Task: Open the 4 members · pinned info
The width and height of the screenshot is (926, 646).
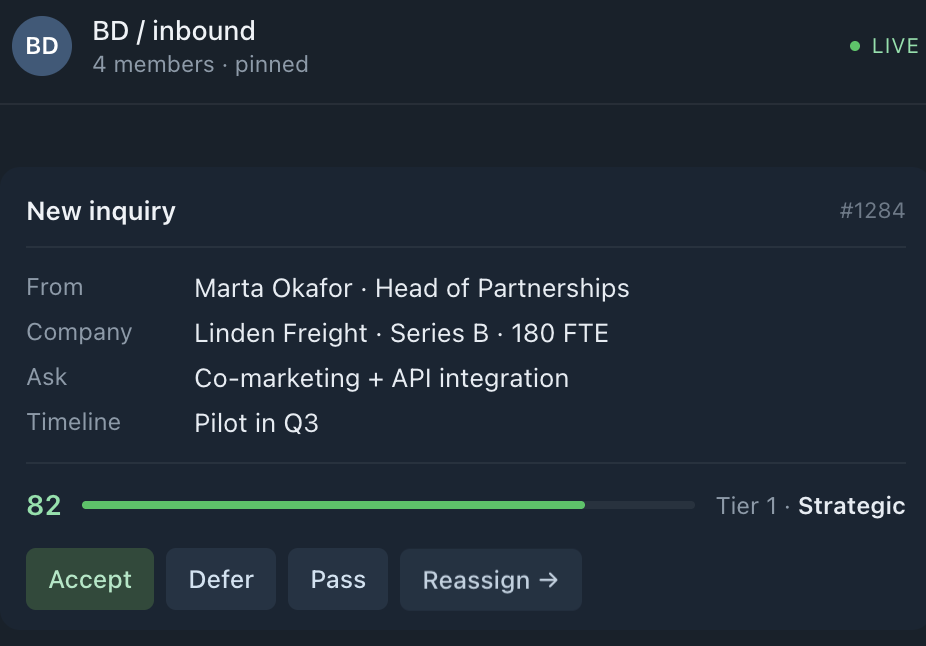Action: pos(200,64)
